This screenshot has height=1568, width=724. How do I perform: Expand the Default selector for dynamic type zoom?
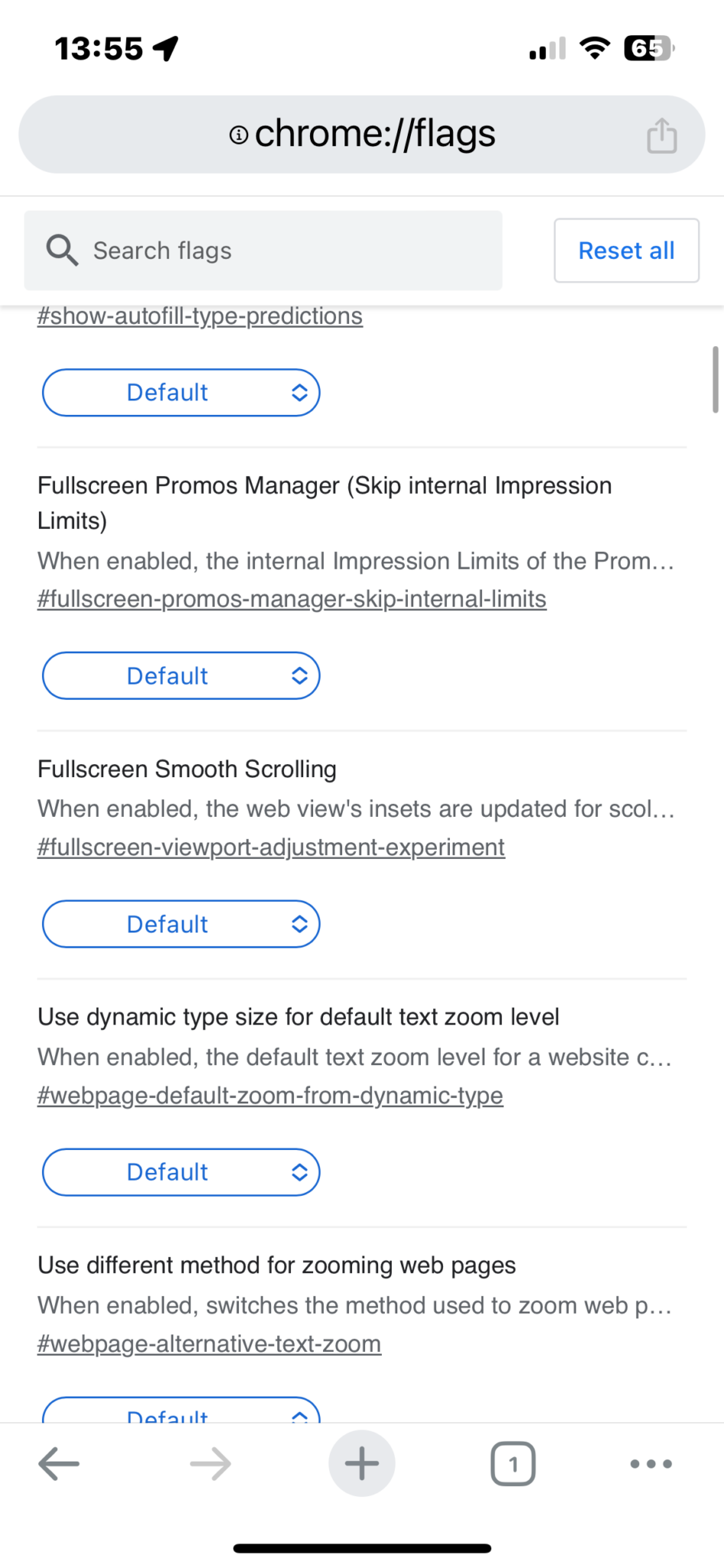click(181, 1172)
